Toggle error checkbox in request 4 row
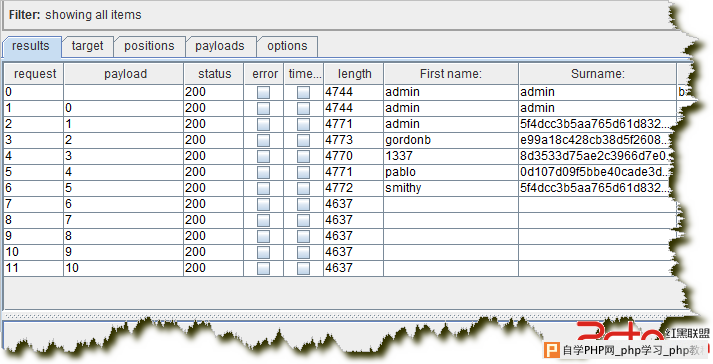This screenshot has height=364, width=713. point(263,156)
